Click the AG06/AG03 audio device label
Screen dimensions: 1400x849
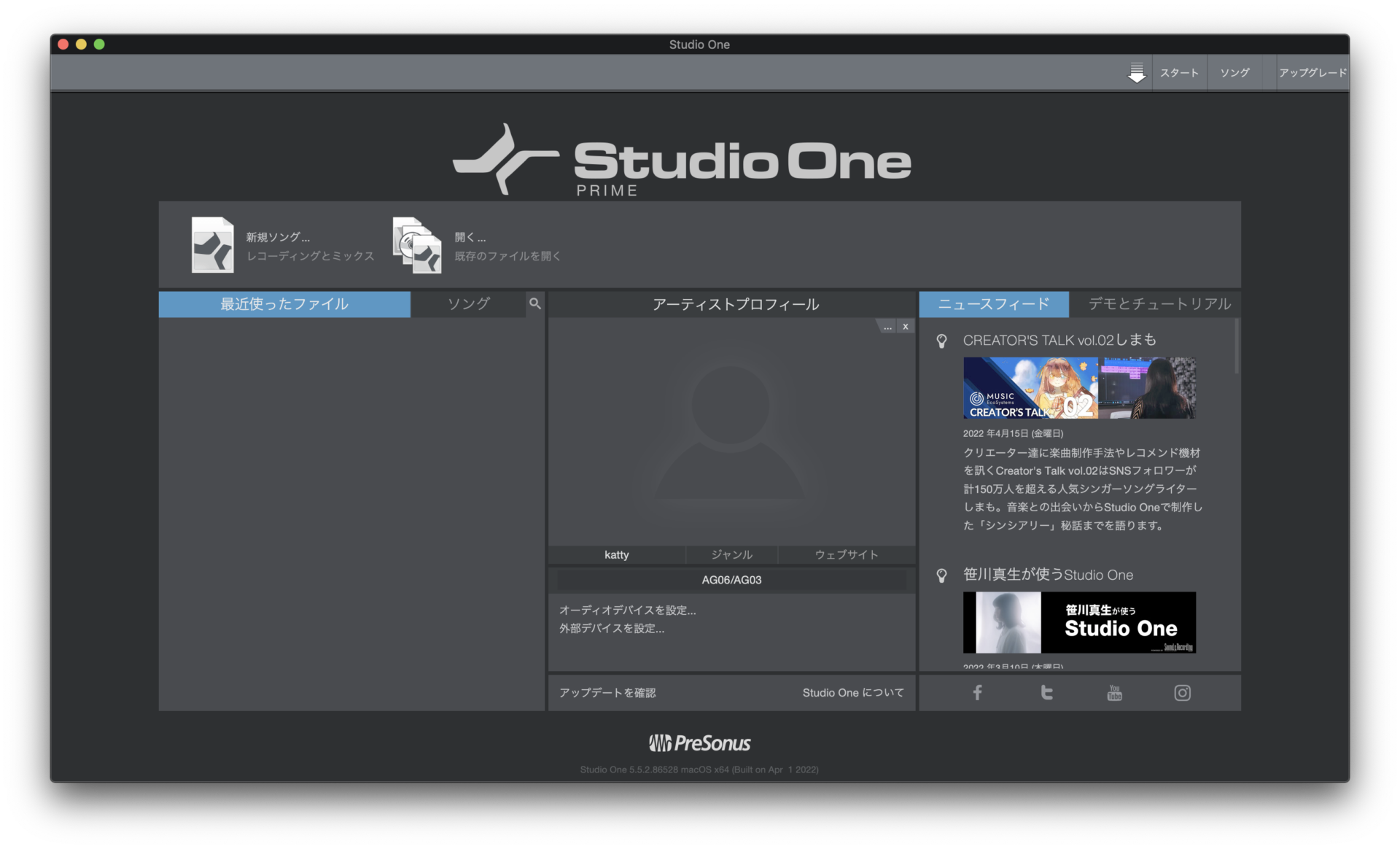pyautogui.click(x=731, y=580)
